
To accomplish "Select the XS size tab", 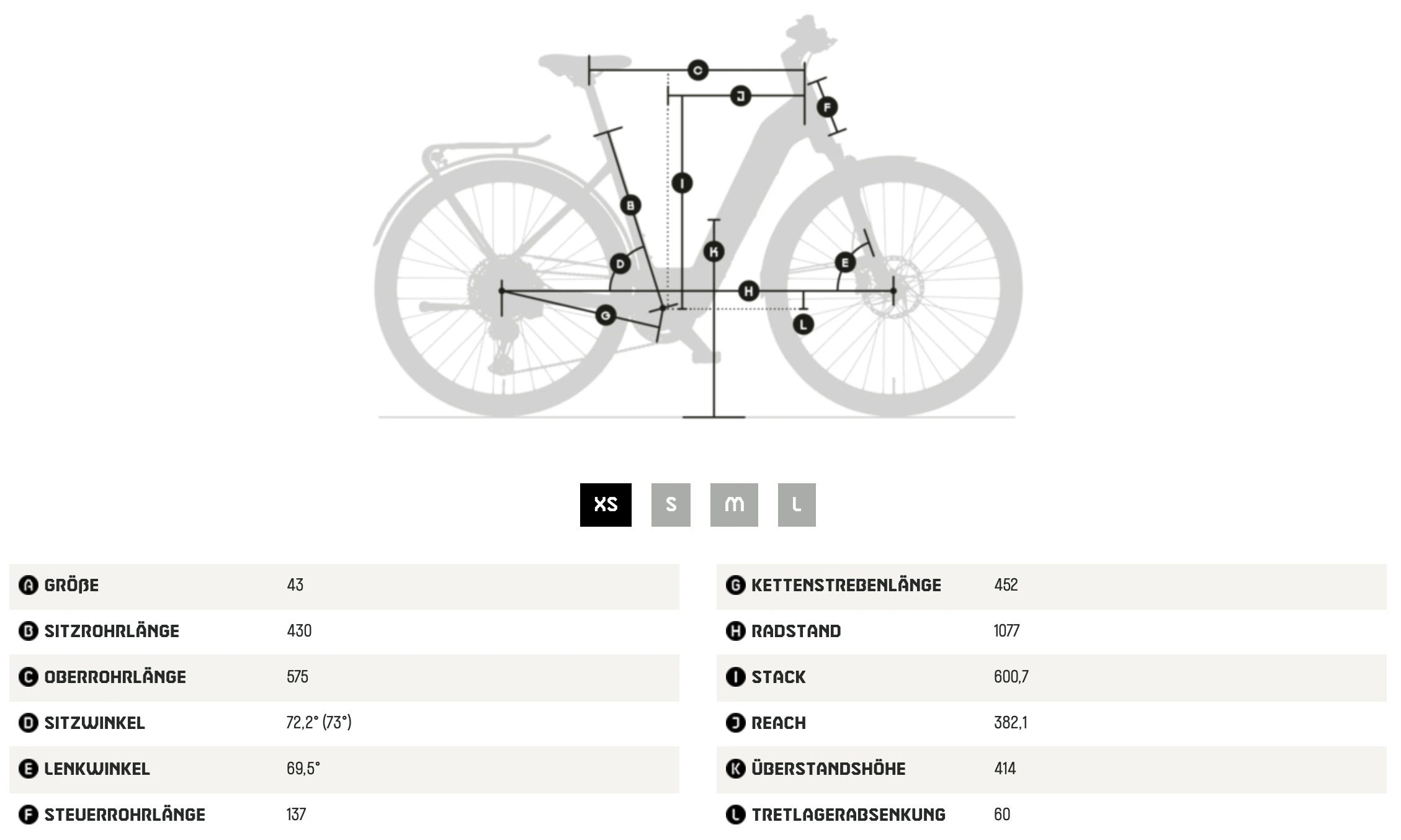I will pyautogui.click(x=606, y=505).
